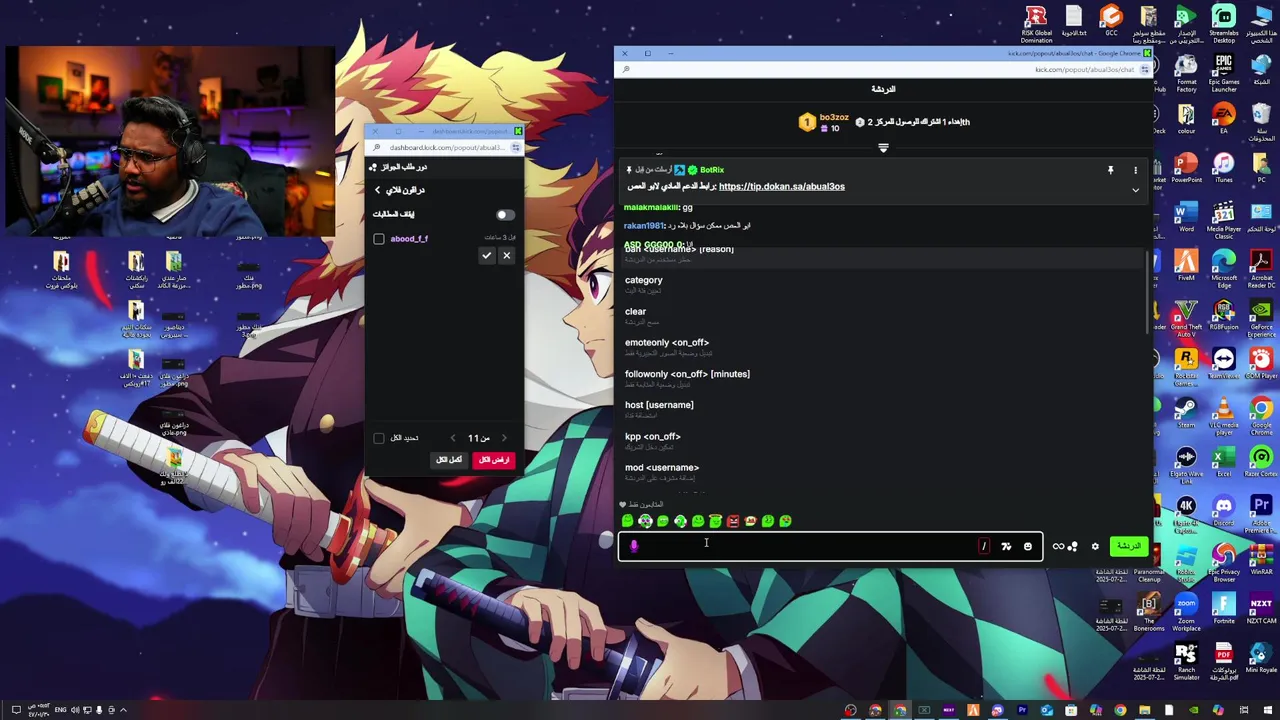Open Microsoft Edge desktop shortcut
This screenshot has height=720, width=1280.
tap(1223, 270)
